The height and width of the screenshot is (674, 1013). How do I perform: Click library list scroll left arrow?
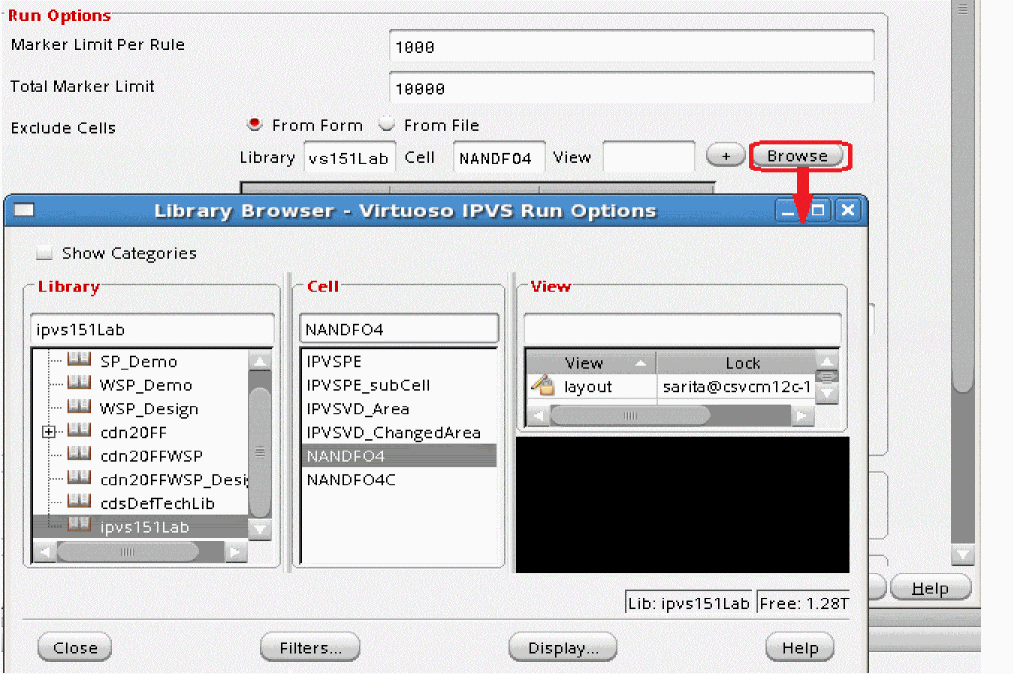tap(45, 551)
